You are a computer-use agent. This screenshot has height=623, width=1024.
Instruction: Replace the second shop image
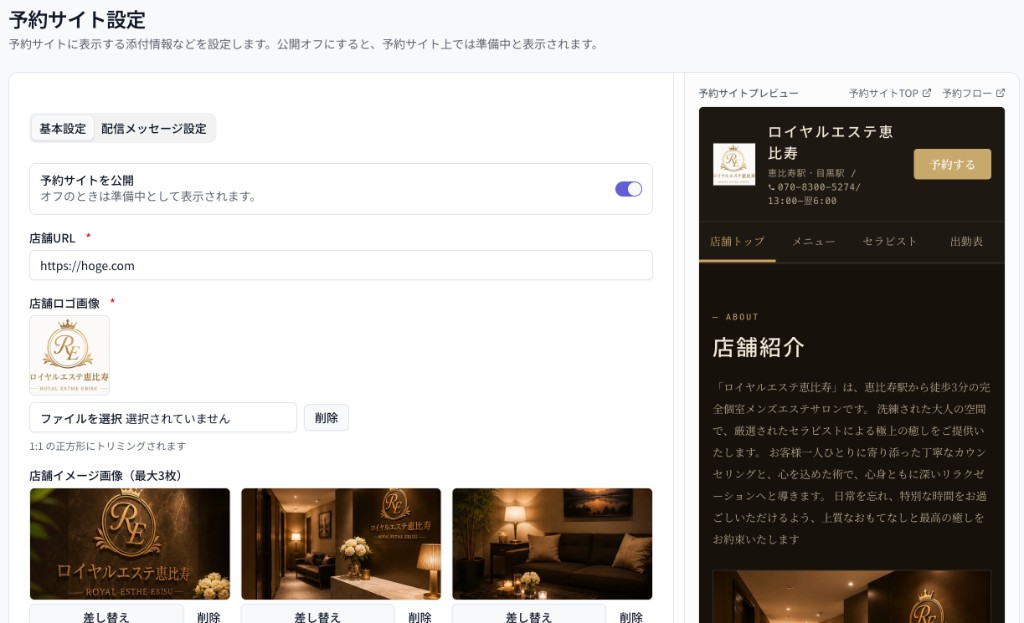coord(317,616)
